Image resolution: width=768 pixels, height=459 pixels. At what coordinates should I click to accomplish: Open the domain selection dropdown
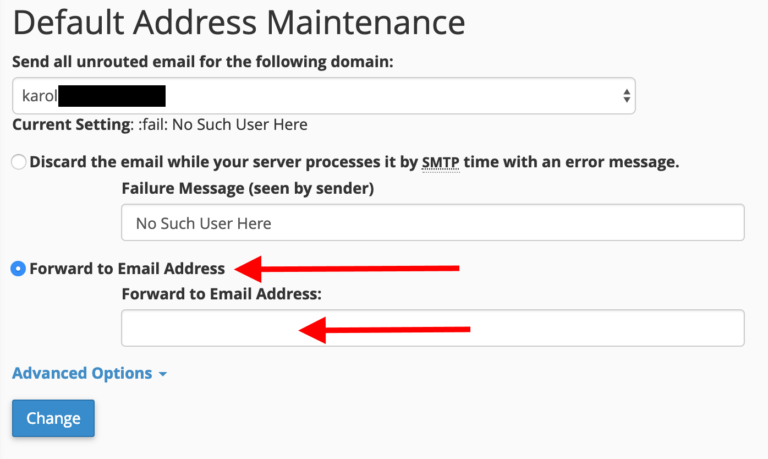[323, 96]
